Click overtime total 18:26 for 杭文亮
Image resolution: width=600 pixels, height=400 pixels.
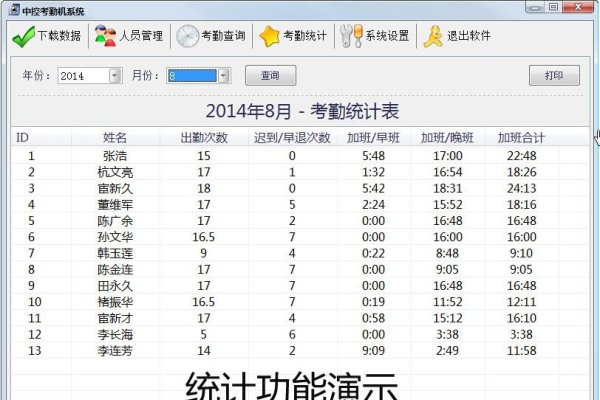click(522, 172)
